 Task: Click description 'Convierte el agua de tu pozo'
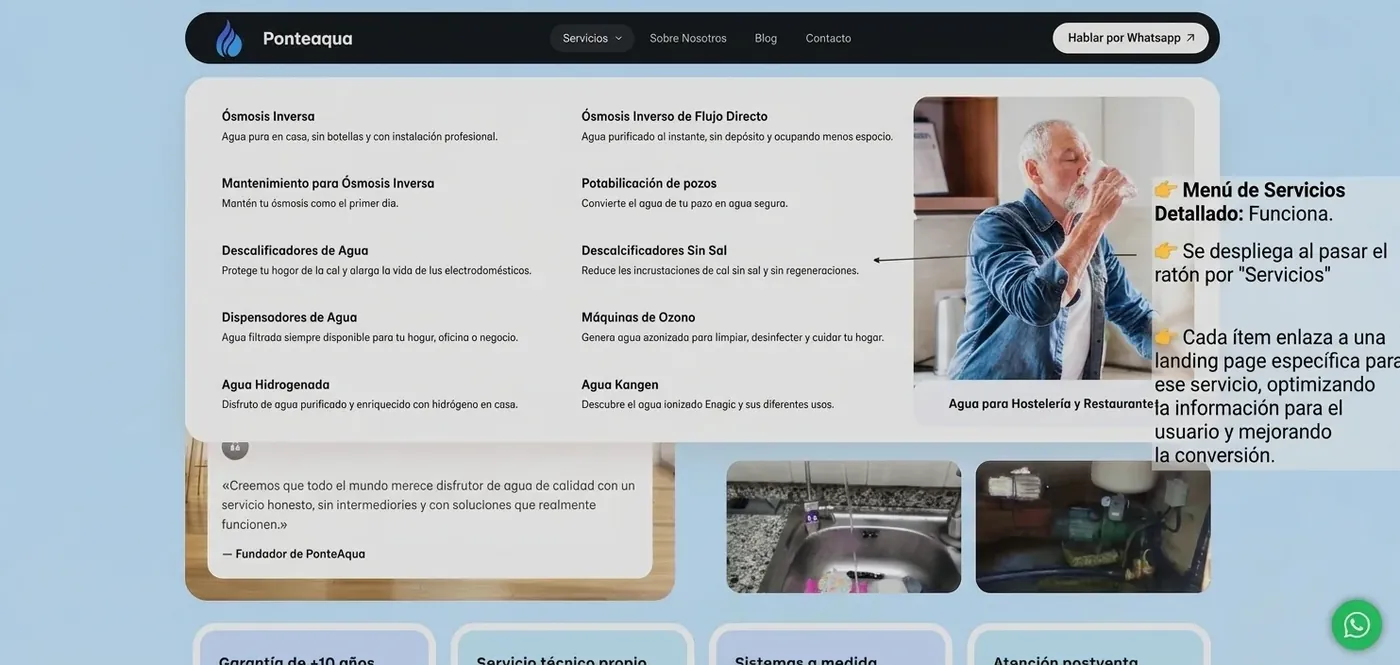[684, 204]
